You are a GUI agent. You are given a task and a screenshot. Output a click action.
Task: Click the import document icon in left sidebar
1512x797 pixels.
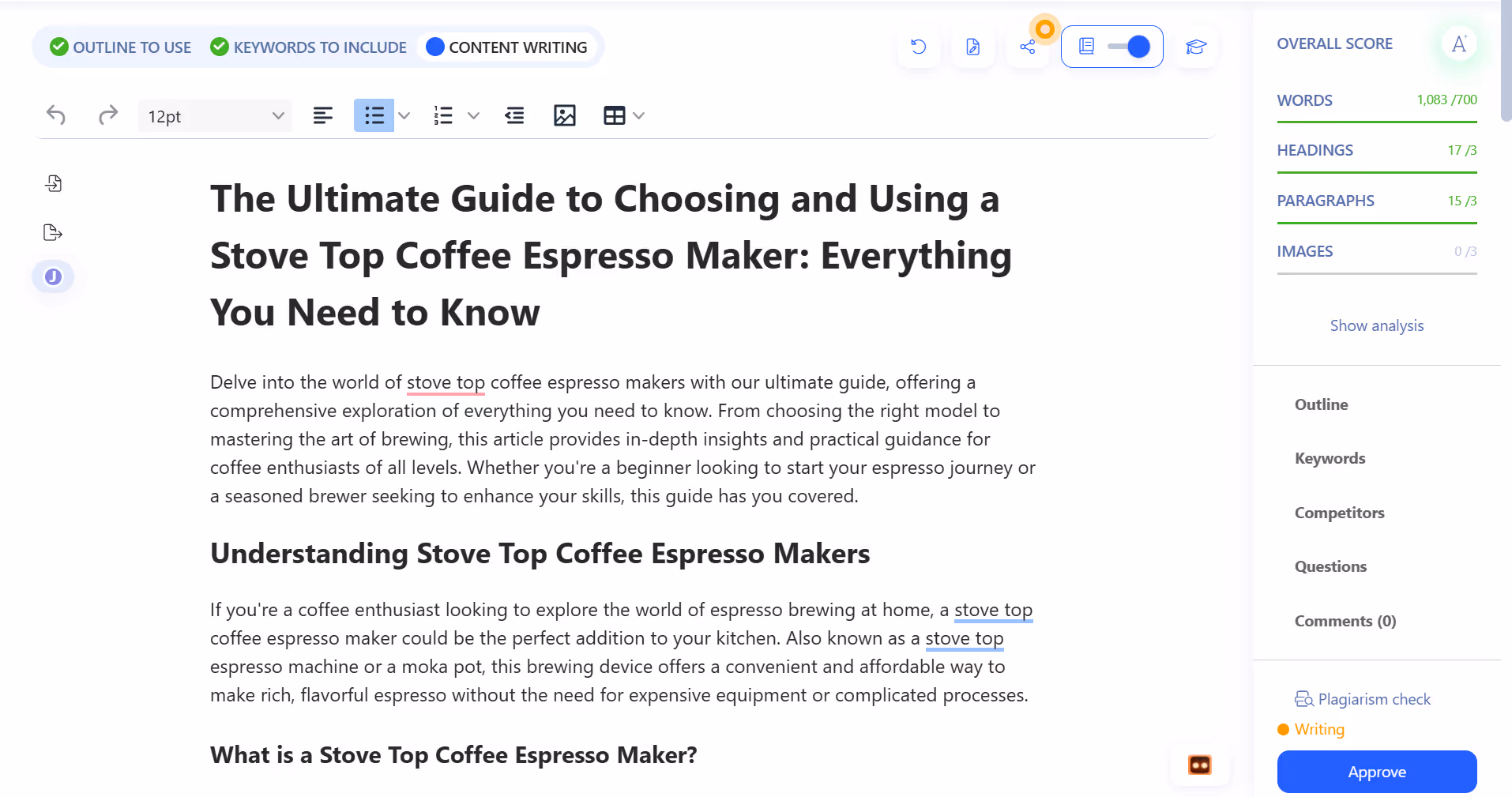tap(53, 183)
